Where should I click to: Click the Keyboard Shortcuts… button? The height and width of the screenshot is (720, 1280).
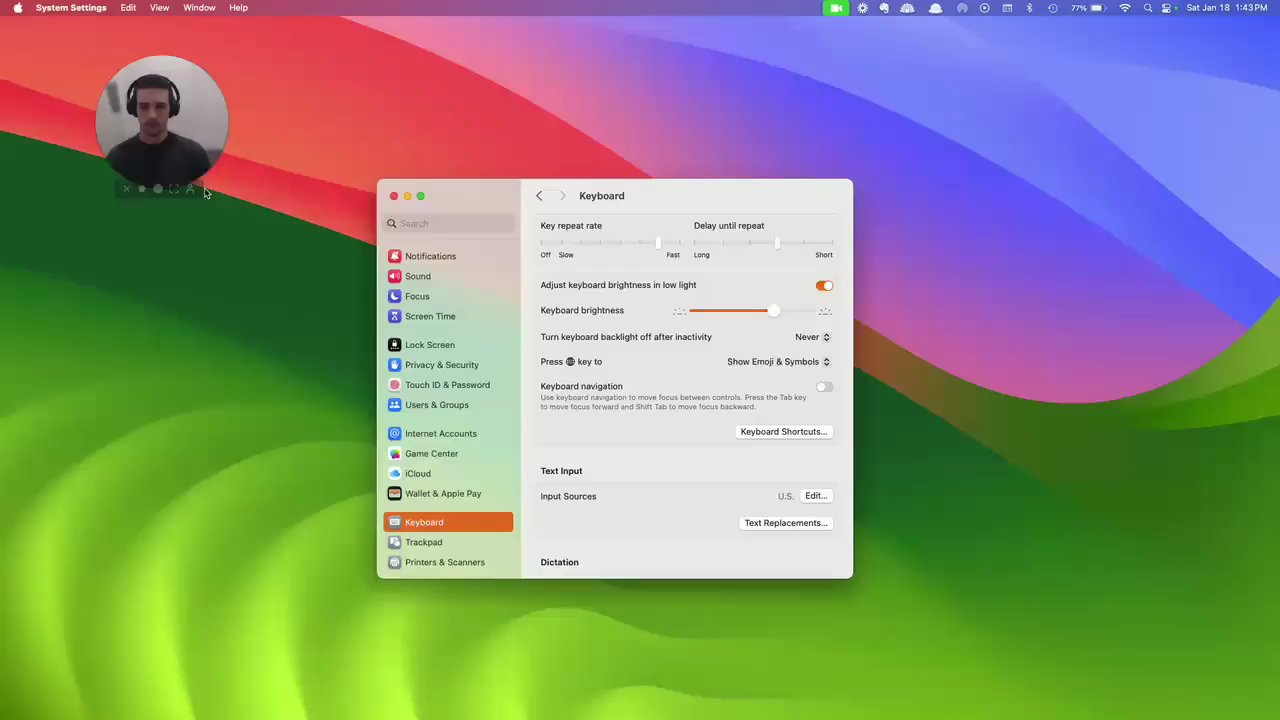(784, 432)
